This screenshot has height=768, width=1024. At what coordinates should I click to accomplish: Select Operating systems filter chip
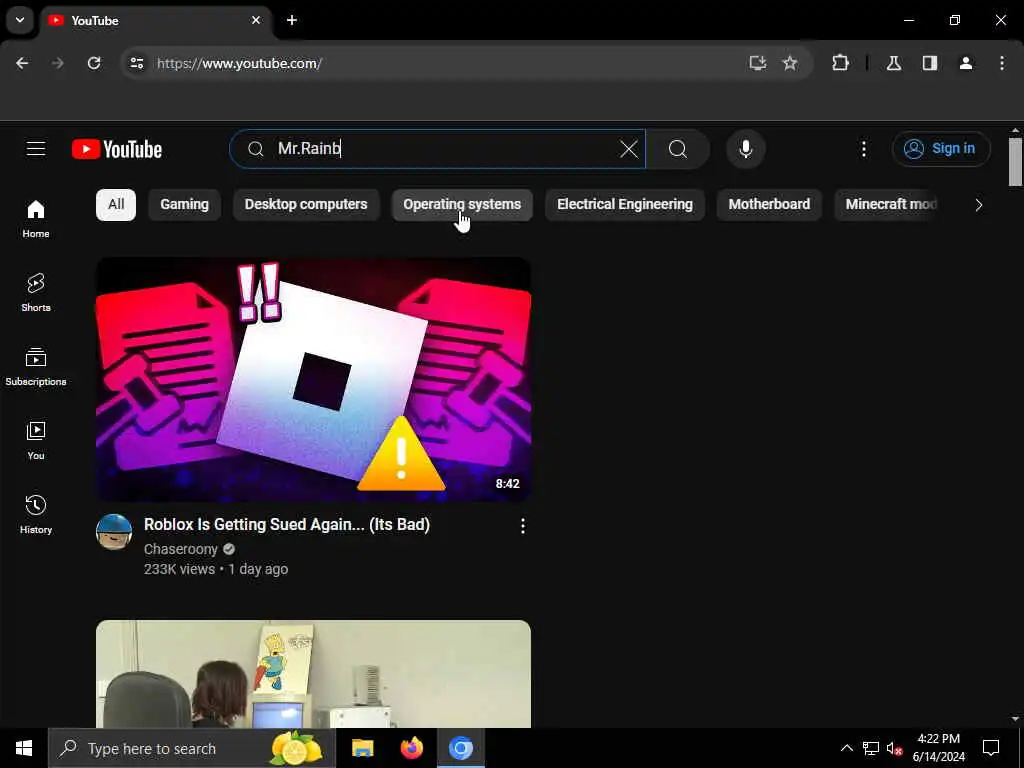tap(462, 204)
